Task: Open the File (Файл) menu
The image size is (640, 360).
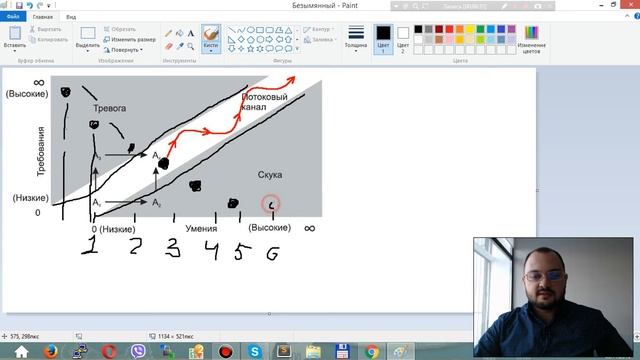Action: pos(13,17)
